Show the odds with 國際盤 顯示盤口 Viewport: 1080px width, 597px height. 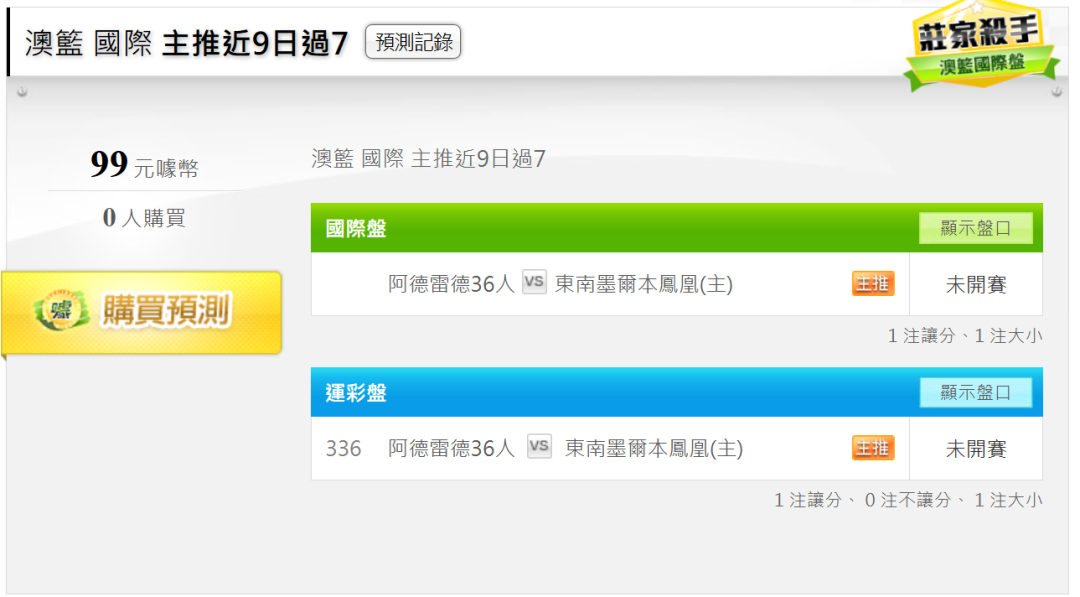(x=975, y=228)
